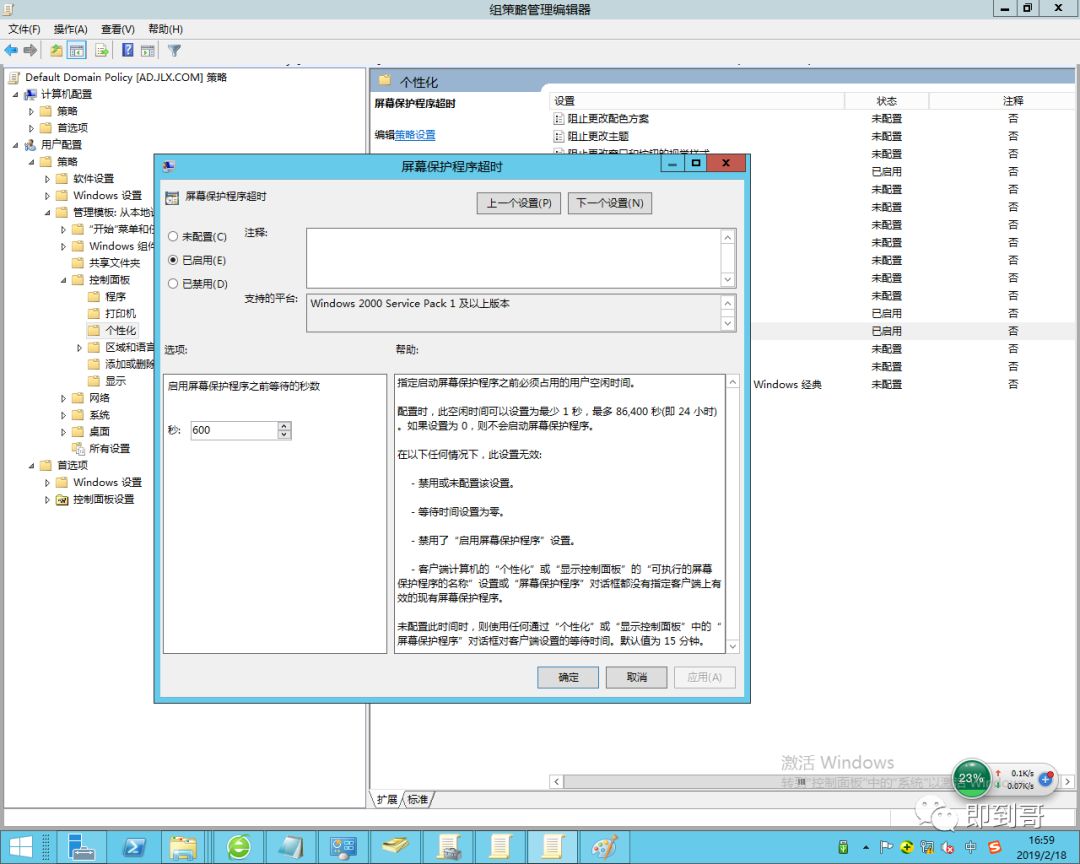Click the 注释 box scroll down arrow
The width and height of the screenshot is (1080, 864).
727,280
